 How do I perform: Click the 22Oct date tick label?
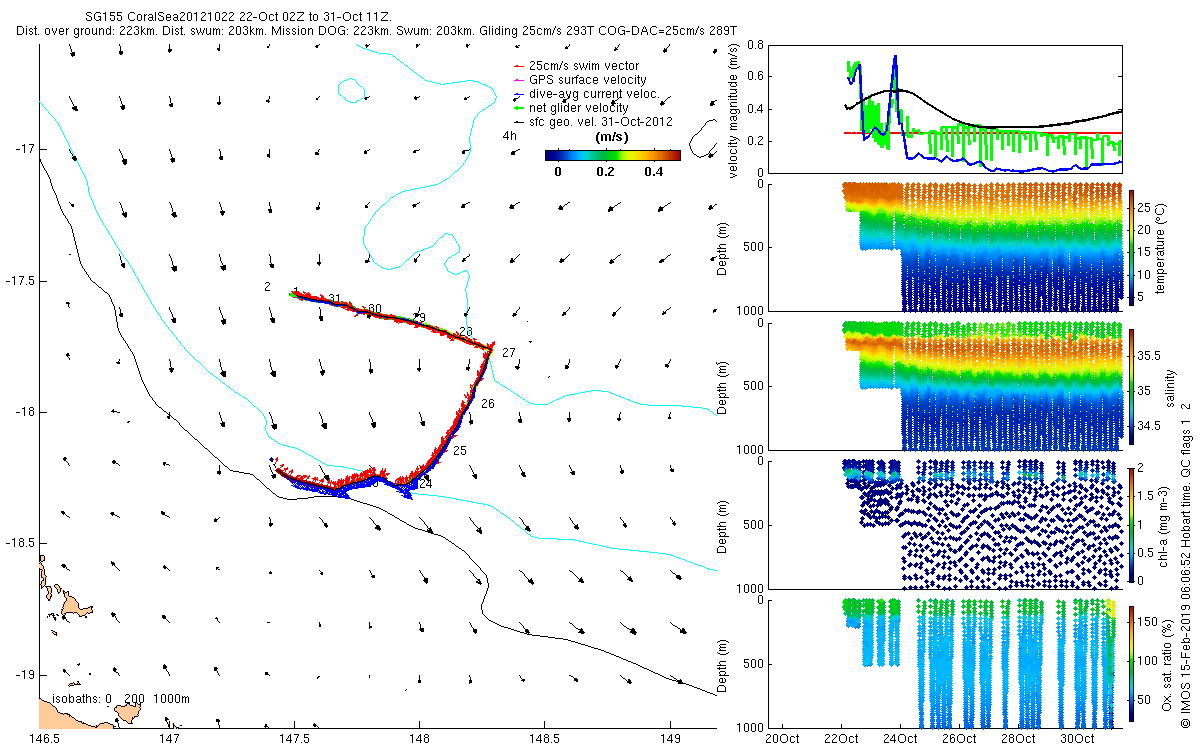841,740
